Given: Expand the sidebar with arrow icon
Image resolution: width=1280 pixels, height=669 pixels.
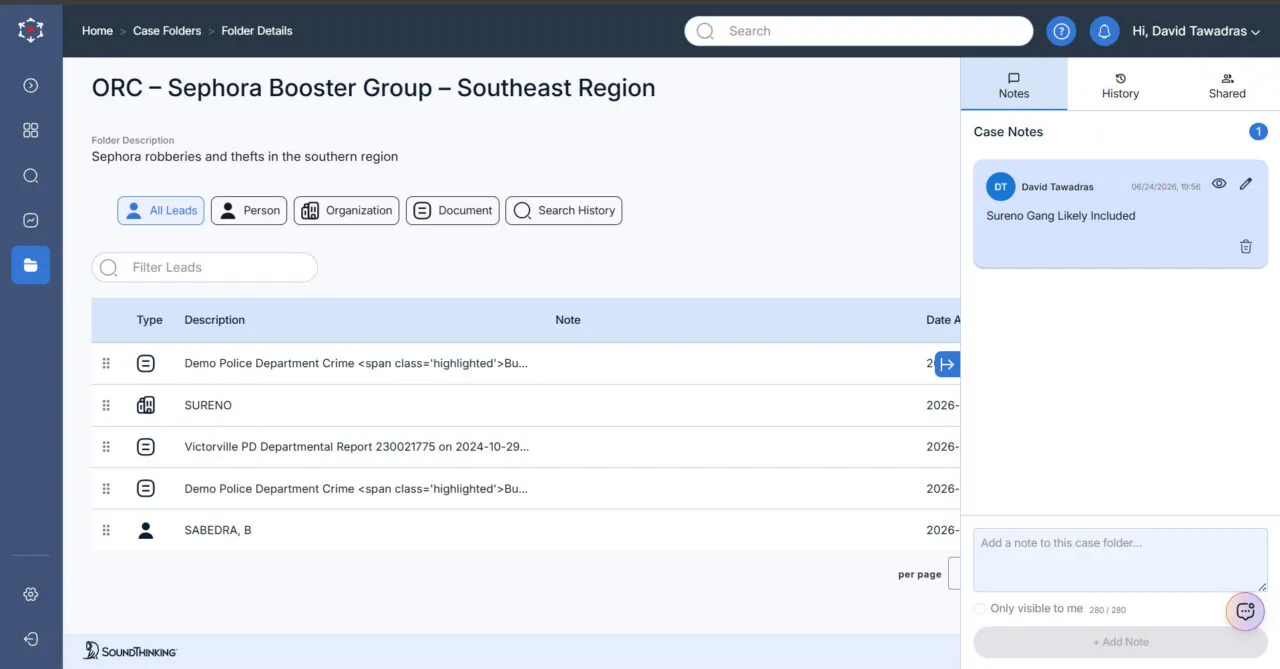Looking at the screenshot, I should (31, 86).
